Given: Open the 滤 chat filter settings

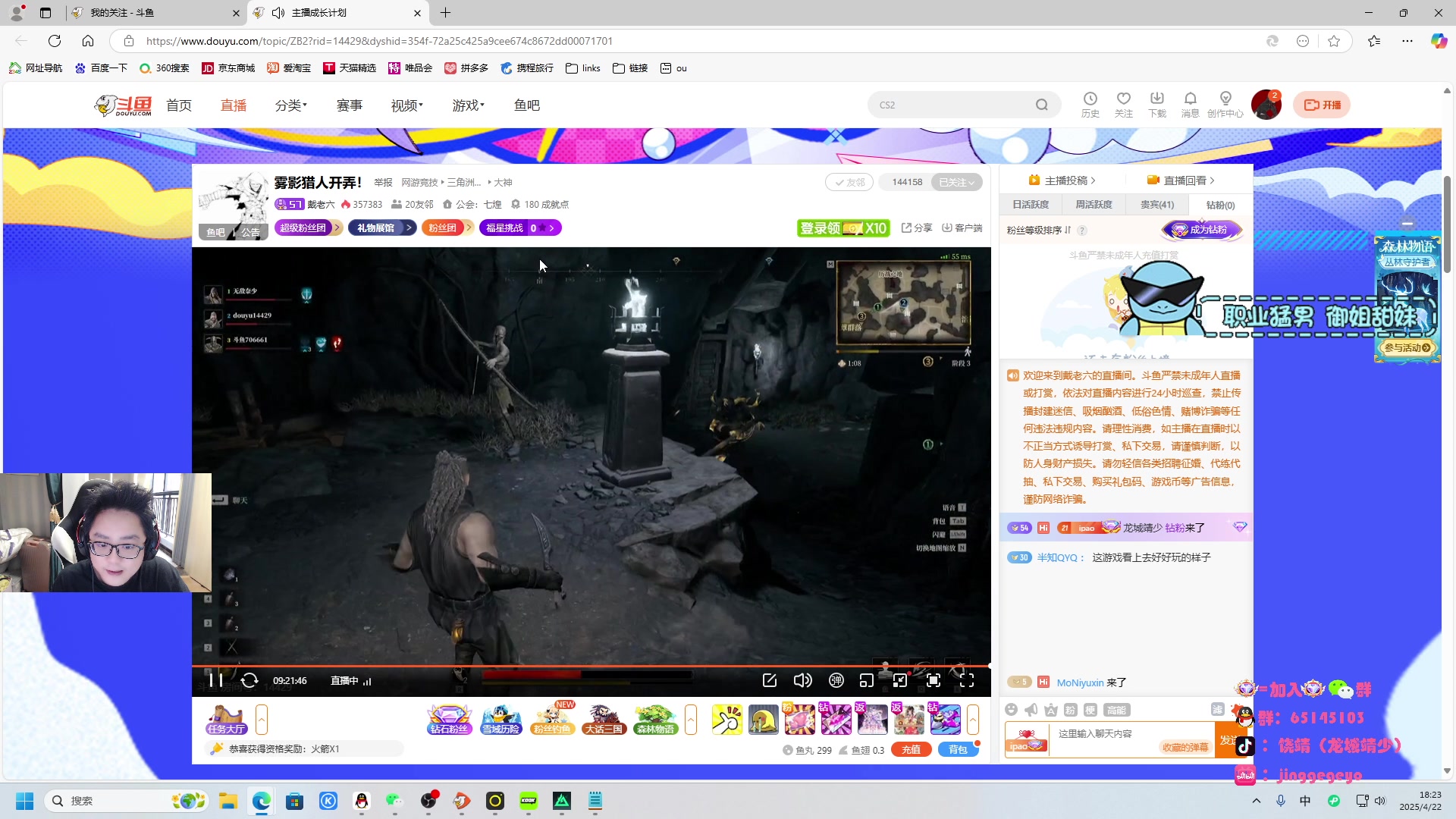Looking at the screenshot, I should click(x=1218, y=709).
